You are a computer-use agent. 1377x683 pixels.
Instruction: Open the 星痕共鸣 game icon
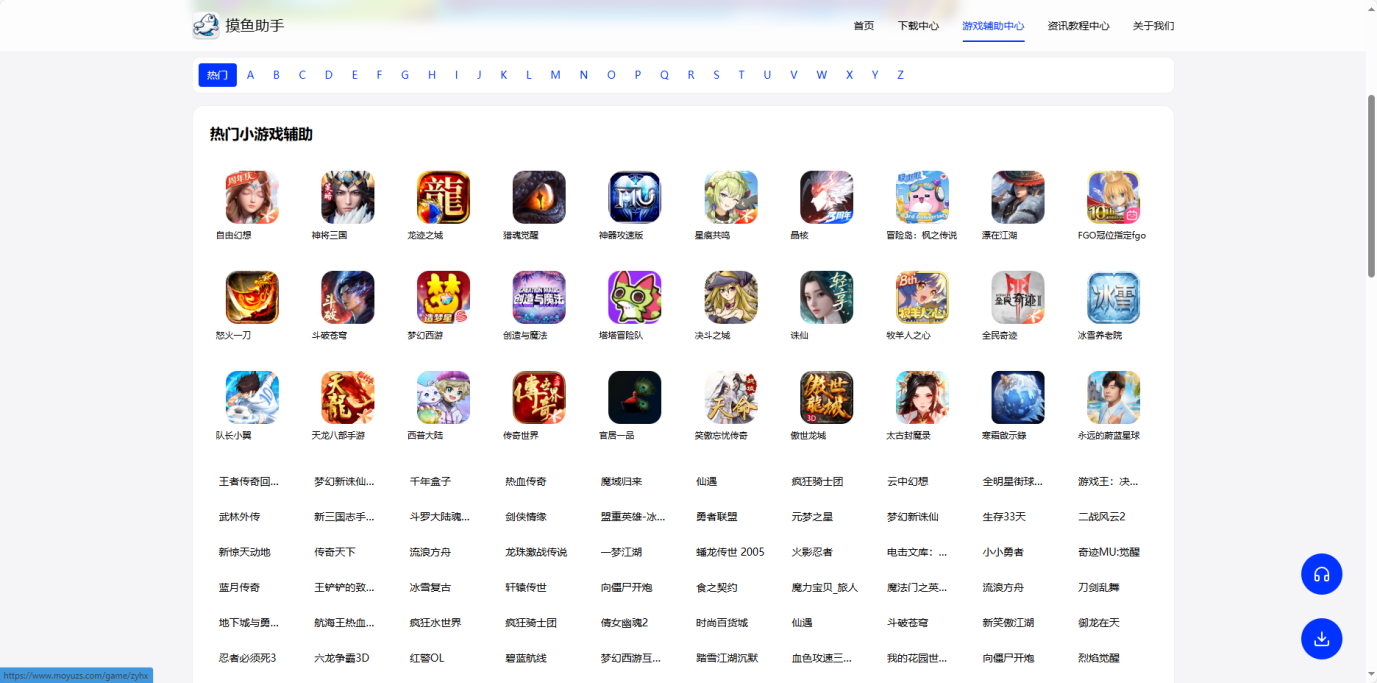click(x=731, y=197)
